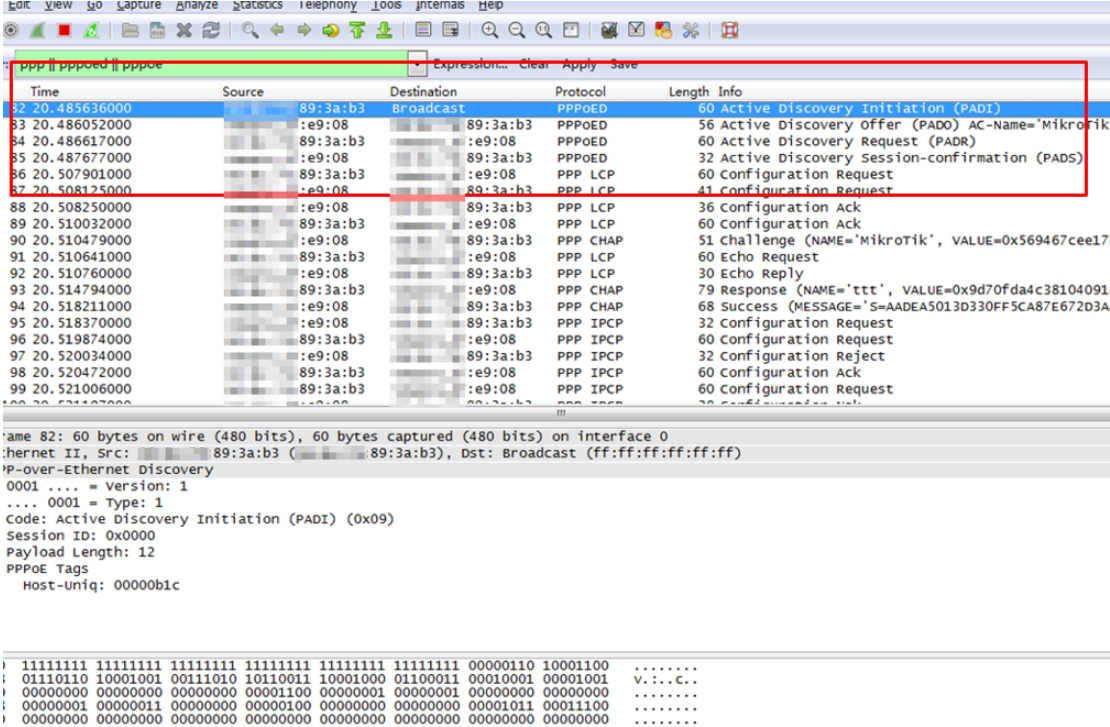
Task: Select the PADS packet at 20.487677000
Action: 556,158
